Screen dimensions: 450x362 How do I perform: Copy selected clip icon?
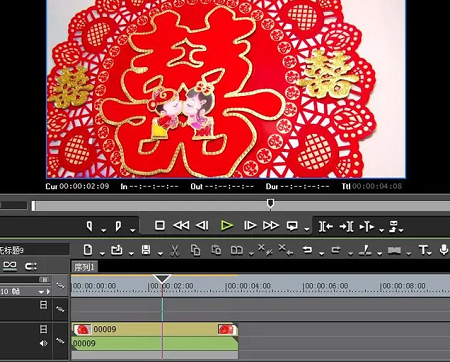pos(195,250)
